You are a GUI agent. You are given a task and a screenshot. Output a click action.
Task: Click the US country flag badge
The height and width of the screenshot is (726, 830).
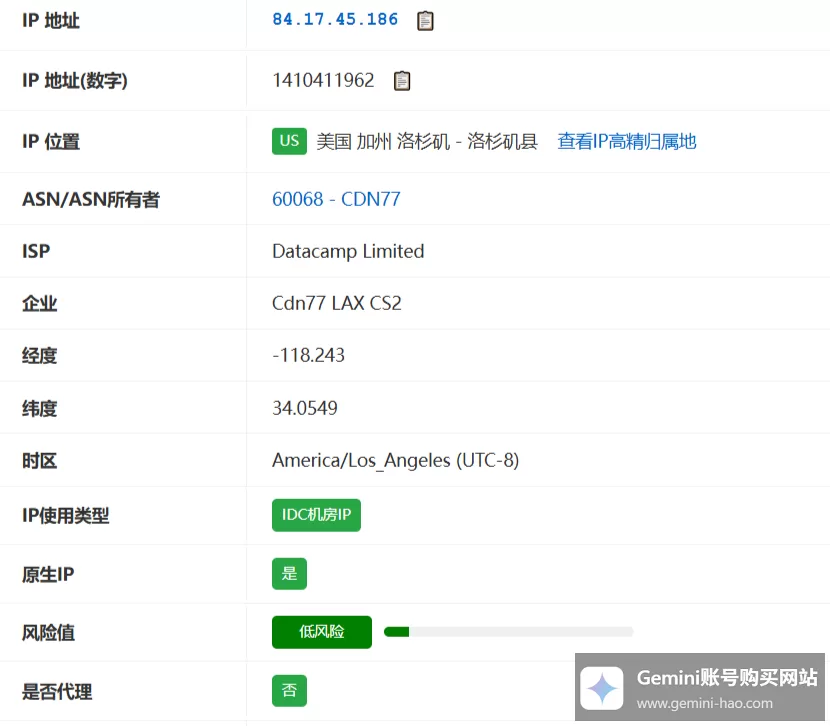tap(288, 141)
